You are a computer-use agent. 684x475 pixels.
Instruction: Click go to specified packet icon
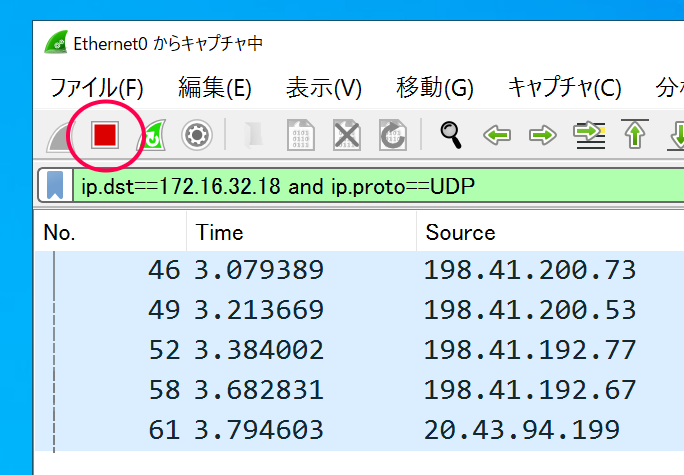pyautogui.click(x=589, y=135)
